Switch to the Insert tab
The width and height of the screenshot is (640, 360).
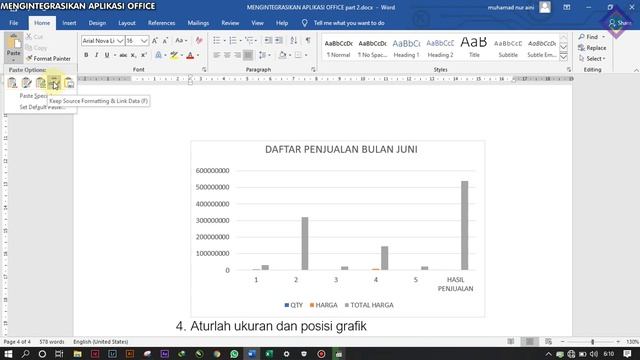(x=69, y=23)
